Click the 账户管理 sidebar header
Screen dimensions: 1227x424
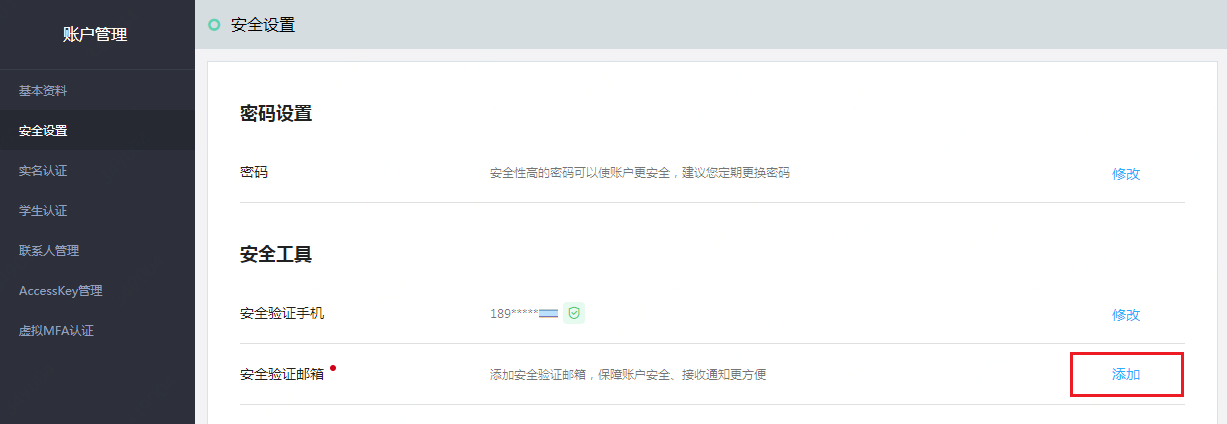pos(95,34)
